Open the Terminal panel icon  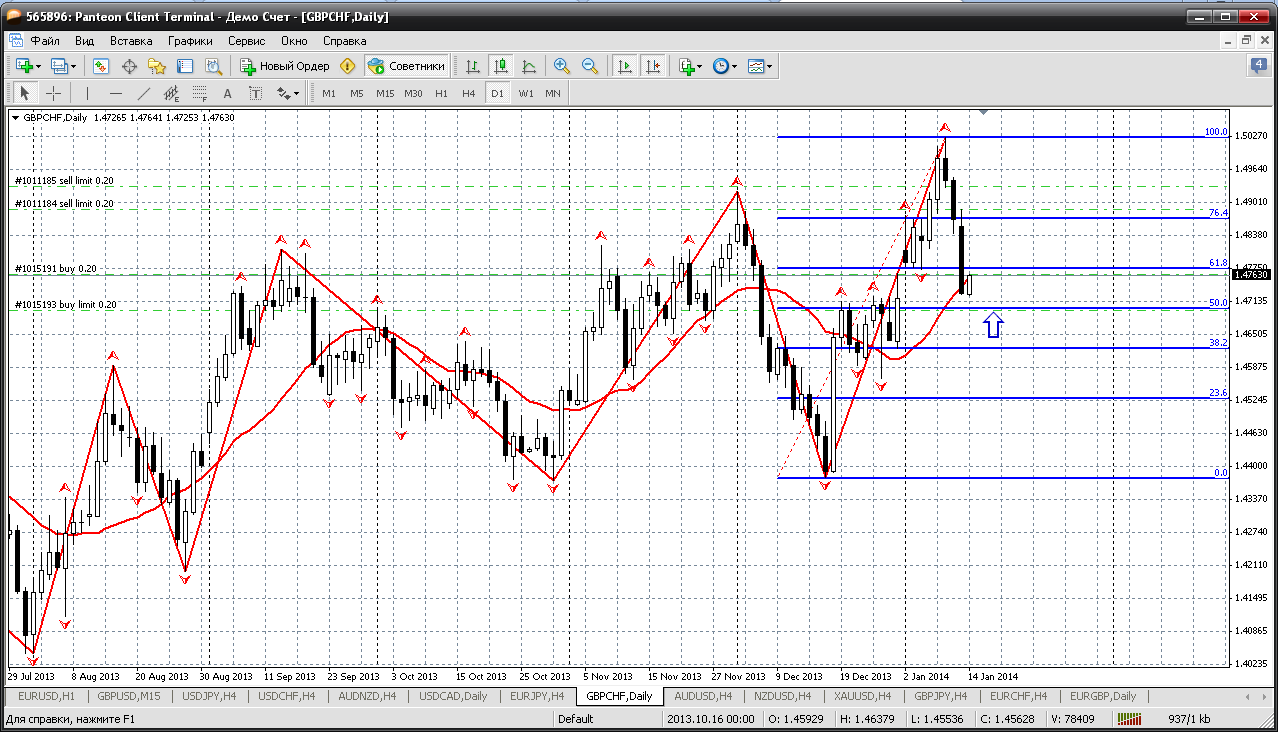[x=185, y=66]
